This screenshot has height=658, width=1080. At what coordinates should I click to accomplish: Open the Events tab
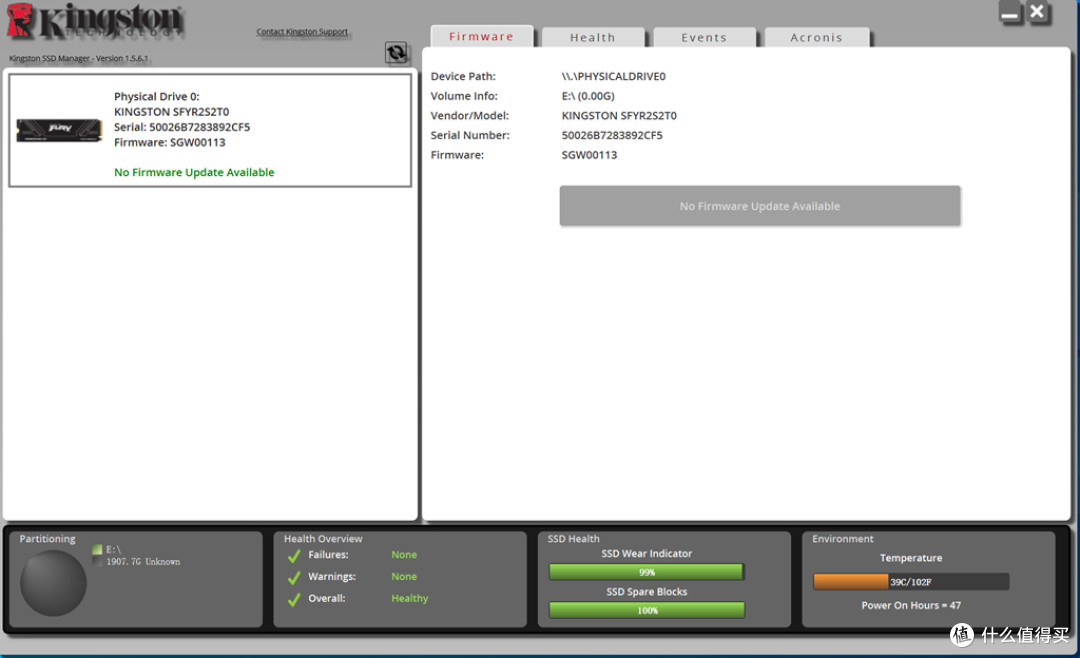pos(704,37)
